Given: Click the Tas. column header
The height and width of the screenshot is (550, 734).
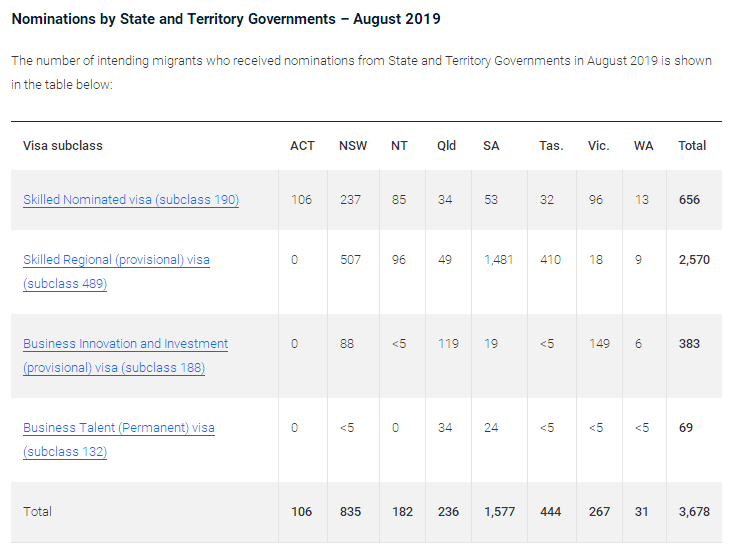Looking at the screenshot, I should 551,146.
